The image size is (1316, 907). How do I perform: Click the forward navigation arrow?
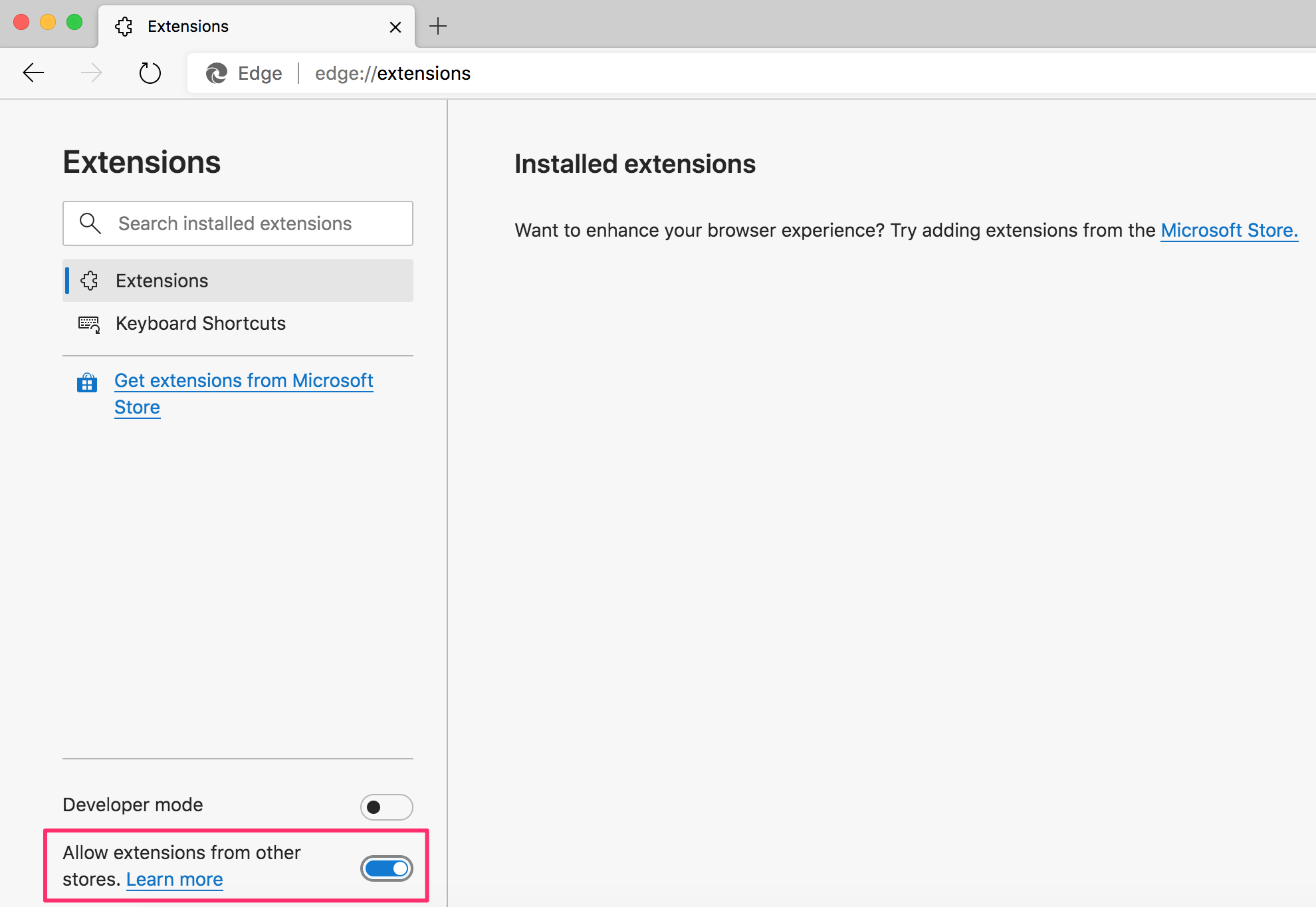pos(92,73)
